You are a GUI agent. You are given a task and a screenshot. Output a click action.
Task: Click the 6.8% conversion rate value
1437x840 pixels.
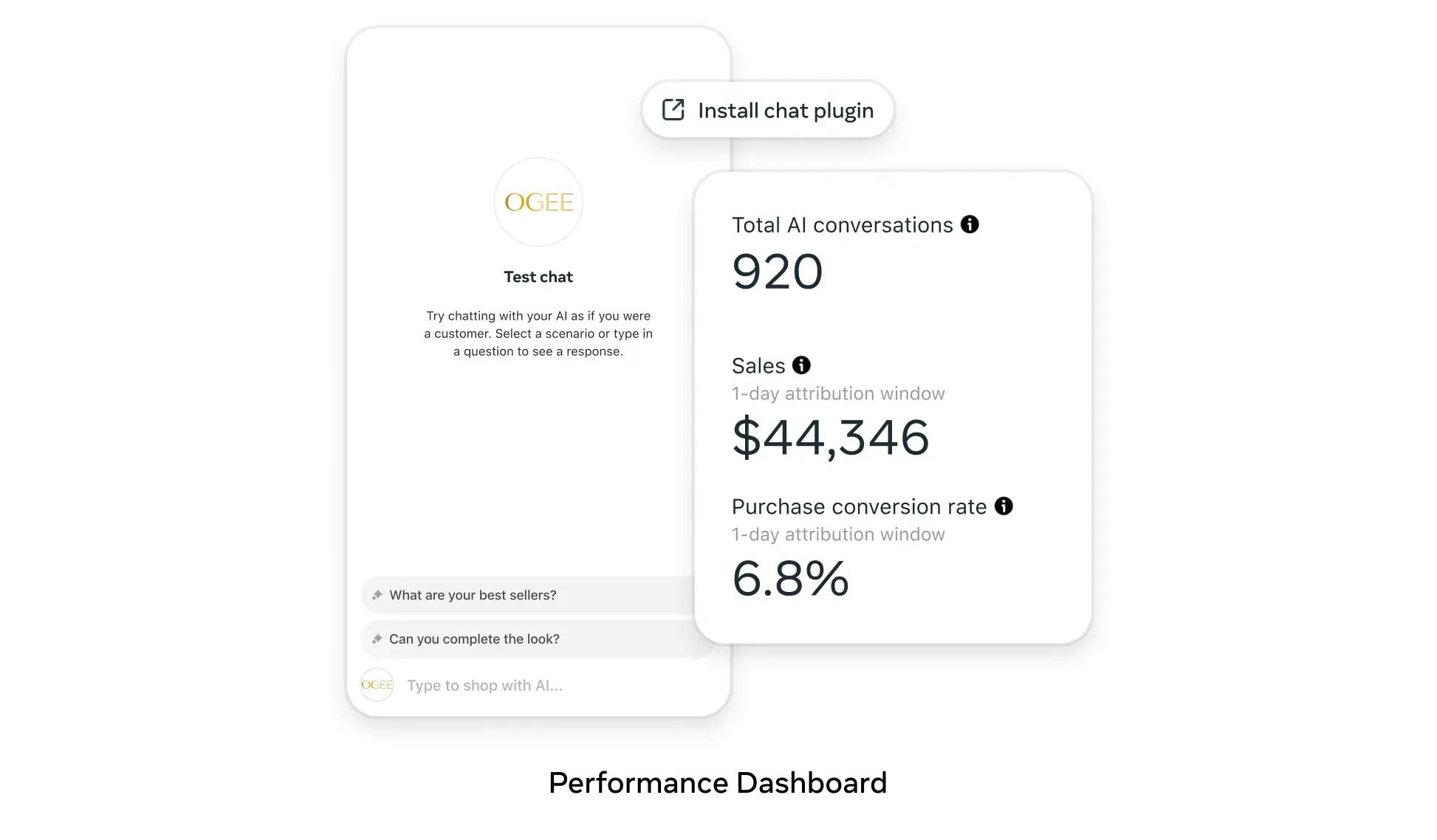[x=790, y=578]
